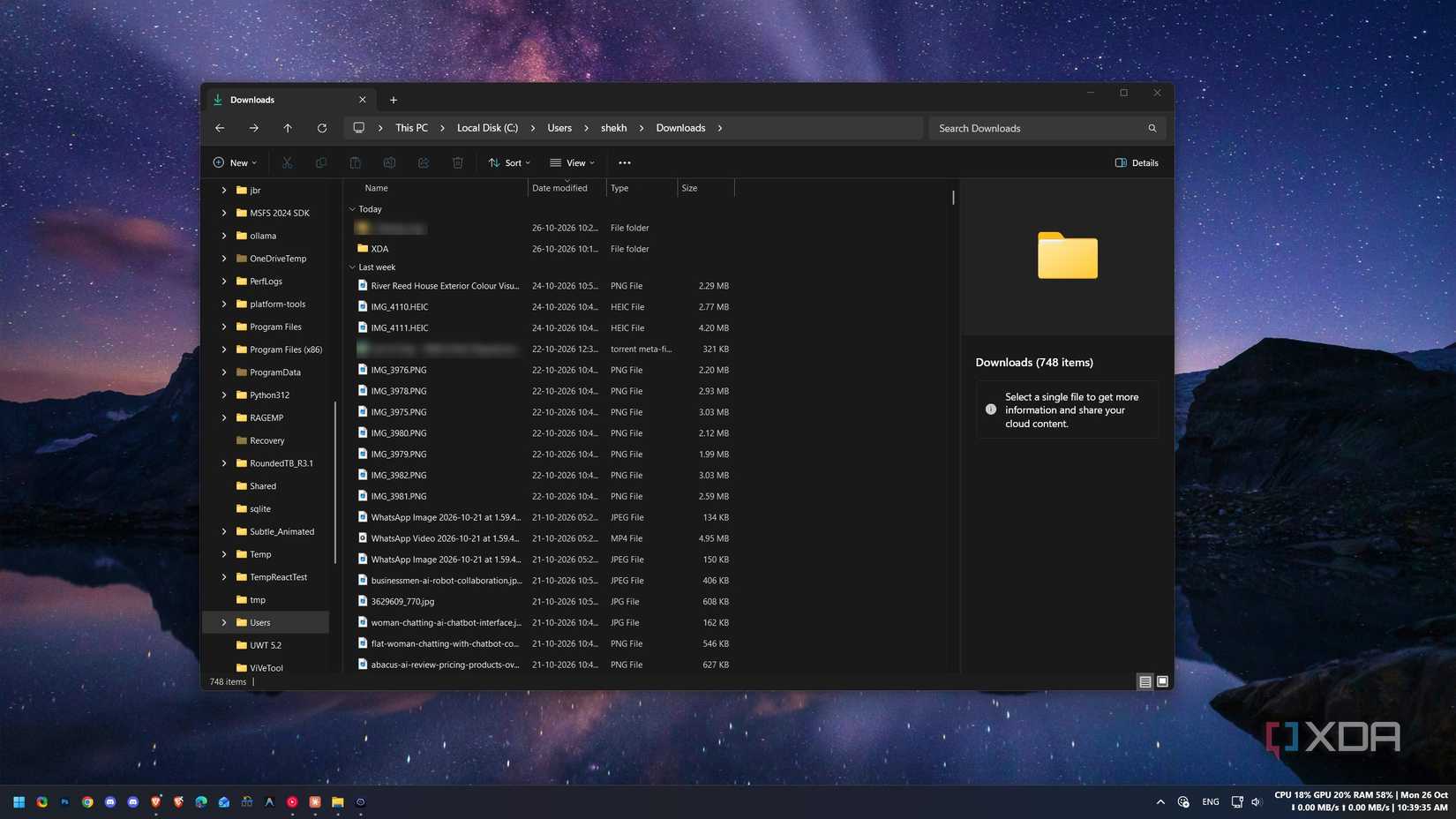Close the Downloads tab

click(362, 100)
